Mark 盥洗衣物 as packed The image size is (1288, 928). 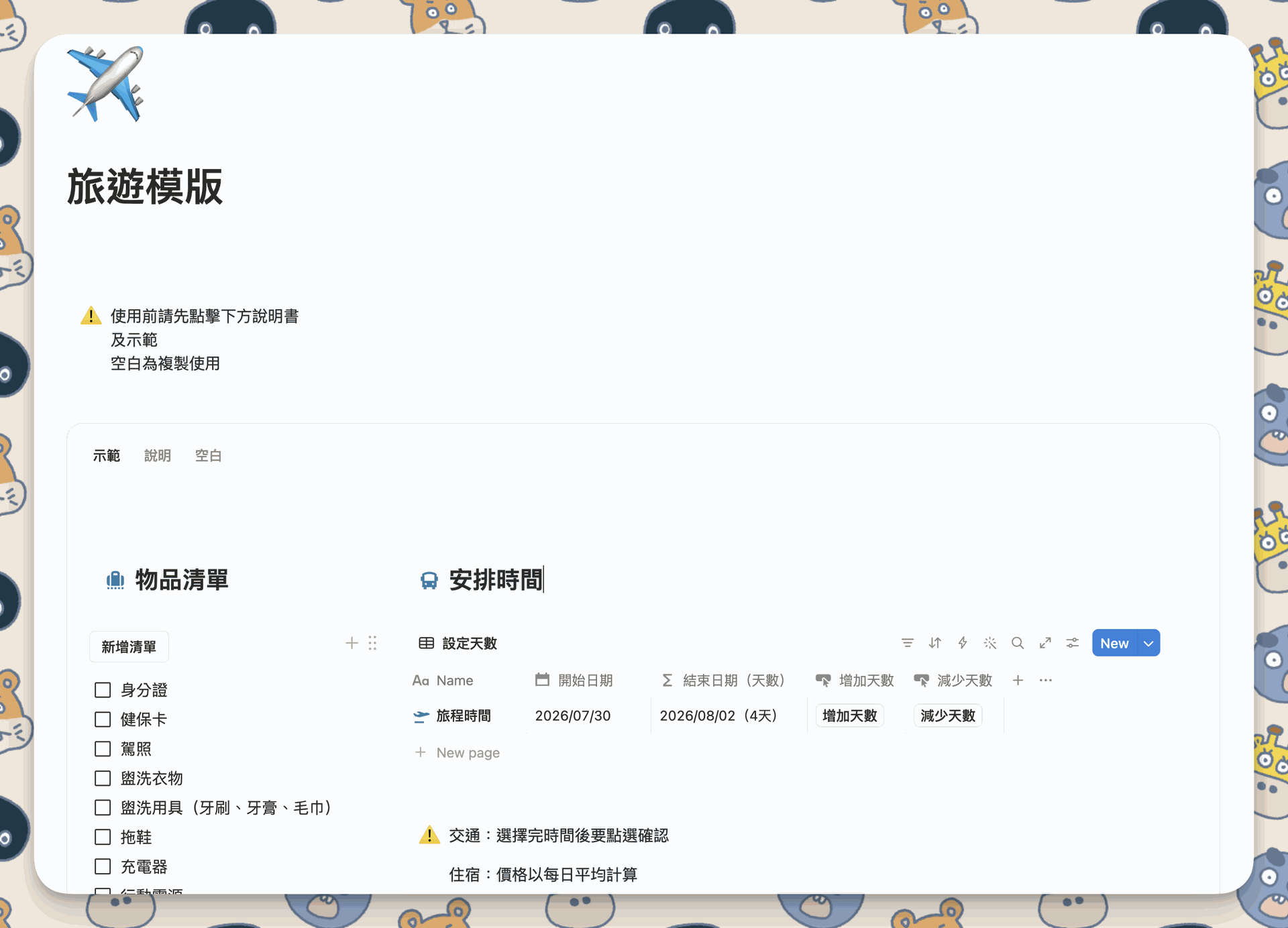[x=103, y=778]
